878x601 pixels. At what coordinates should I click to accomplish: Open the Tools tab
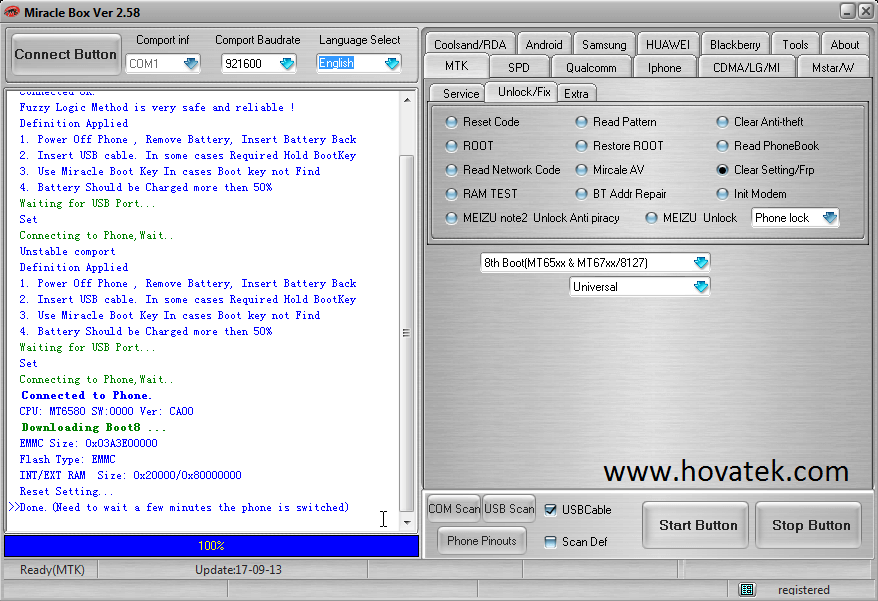click(795, 44)
